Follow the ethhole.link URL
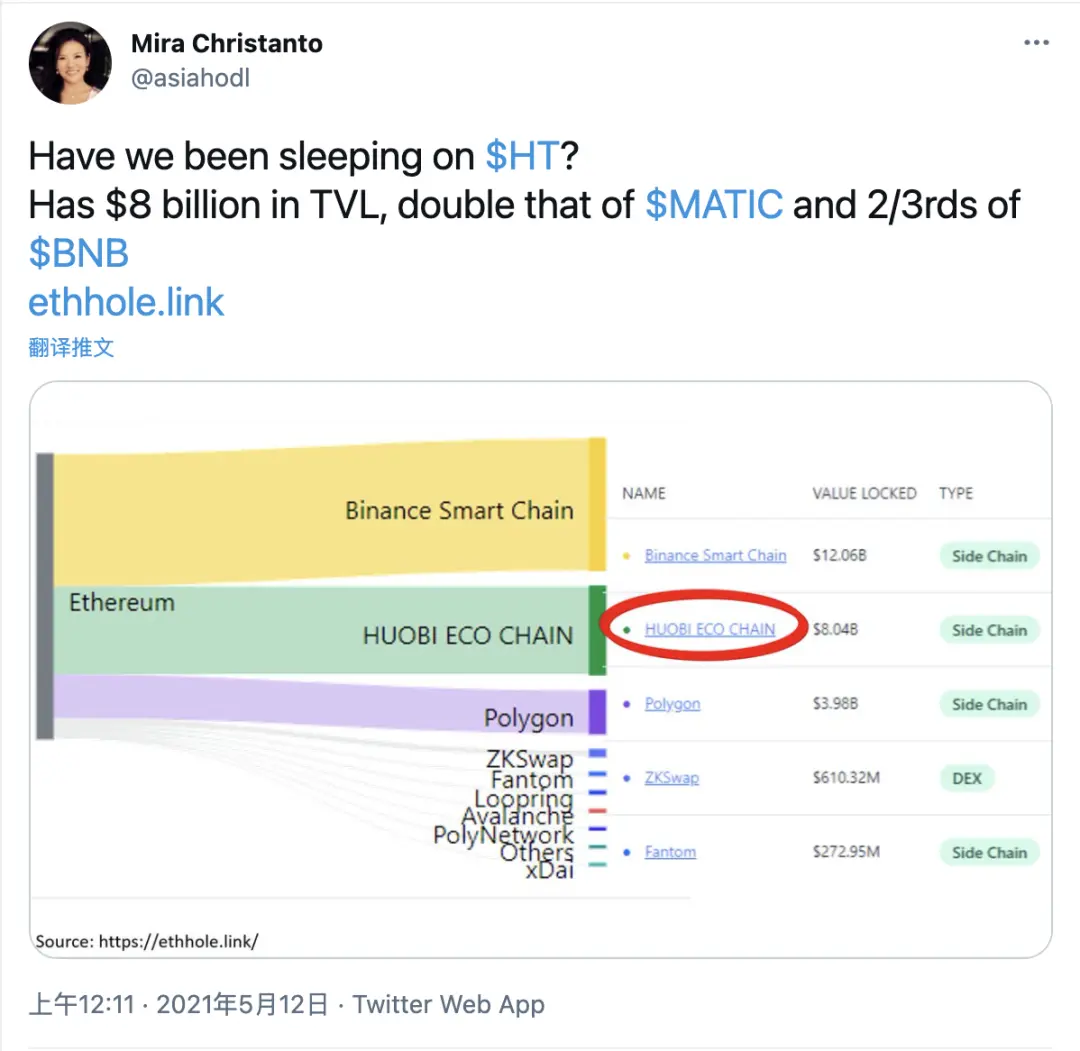Screen dimensions: 1080x1051 click(126, 302)
